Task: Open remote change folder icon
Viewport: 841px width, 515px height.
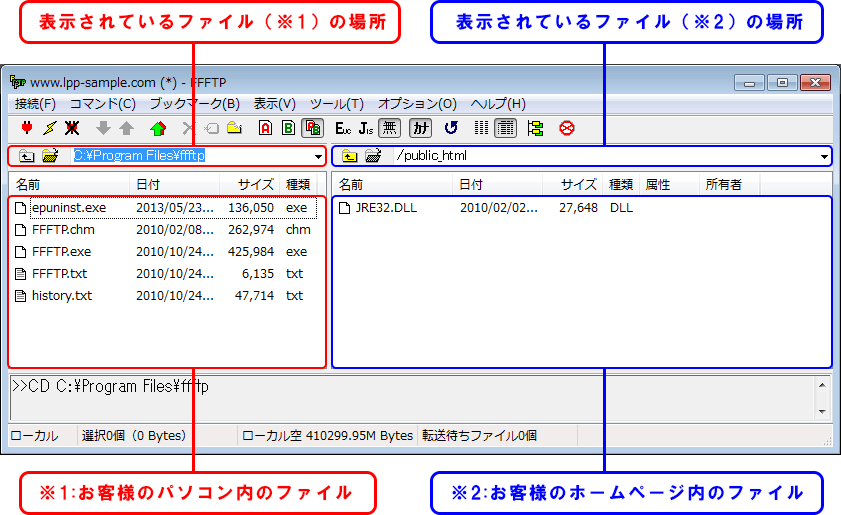Action: (373, 156)
